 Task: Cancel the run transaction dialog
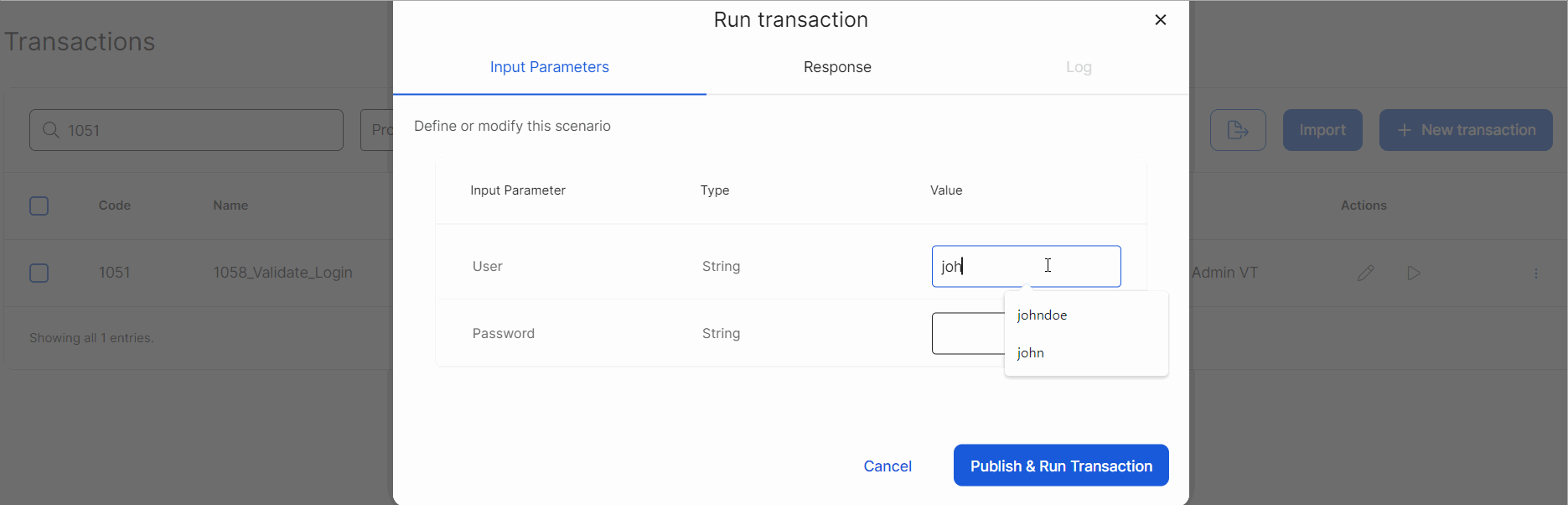(x=887, y=466)
